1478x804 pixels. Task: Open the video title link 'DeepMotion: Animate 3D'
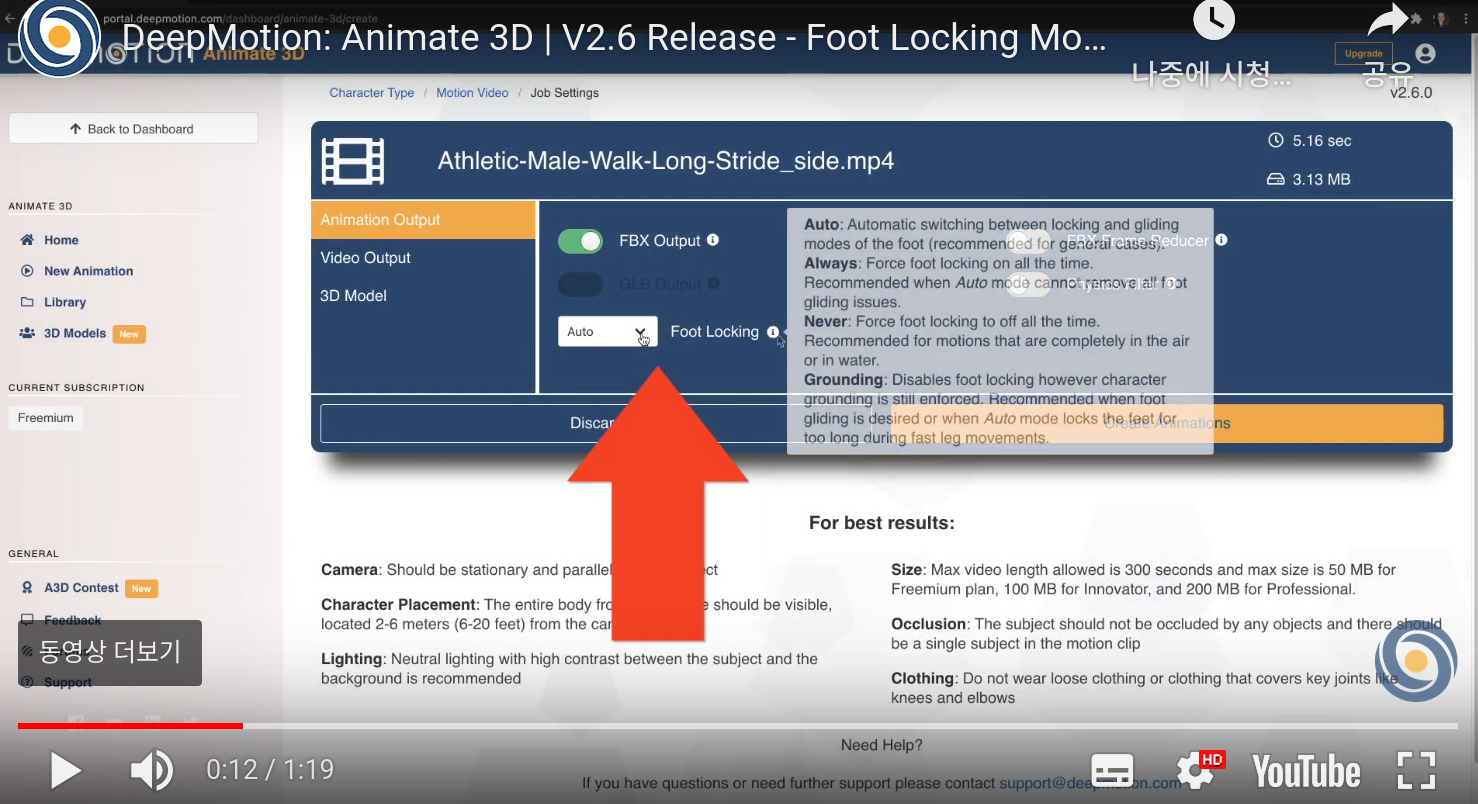coord(614,39)
